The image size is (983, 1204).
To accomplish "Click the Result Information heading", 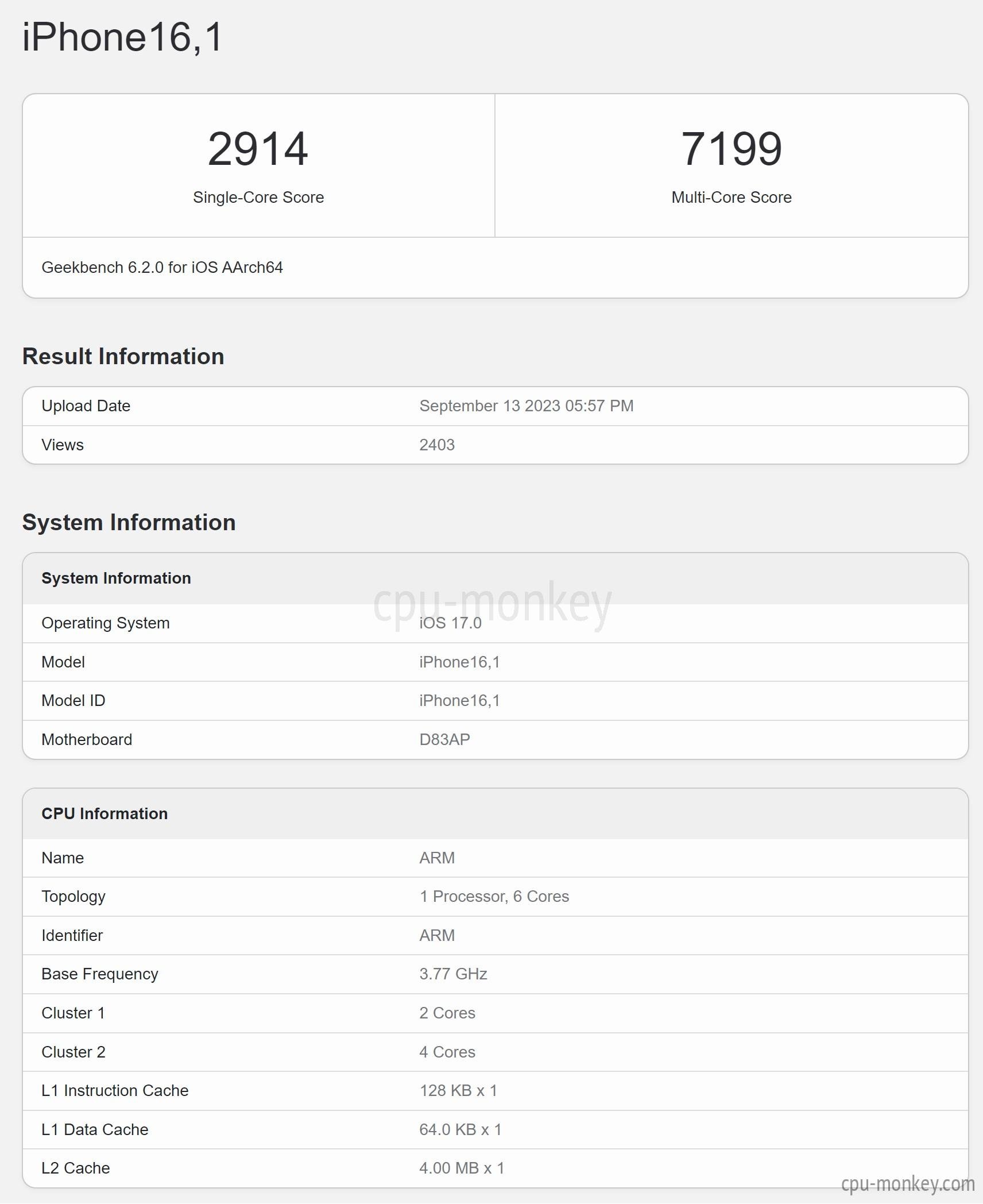I will 123,356.
